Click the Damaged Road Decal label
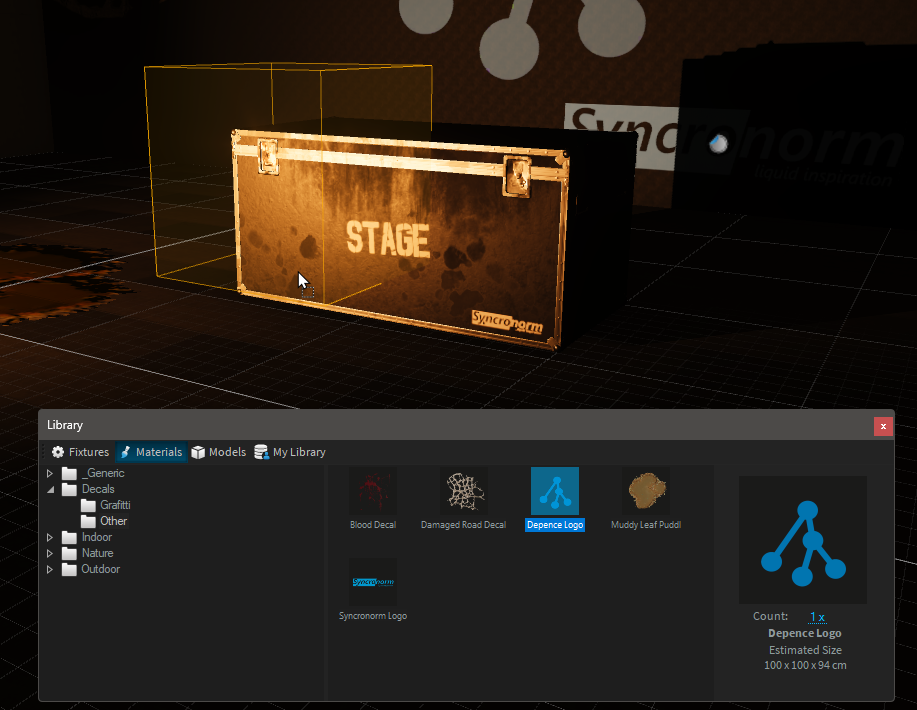Viewport: 917px width, 710px height. (463, 525)
